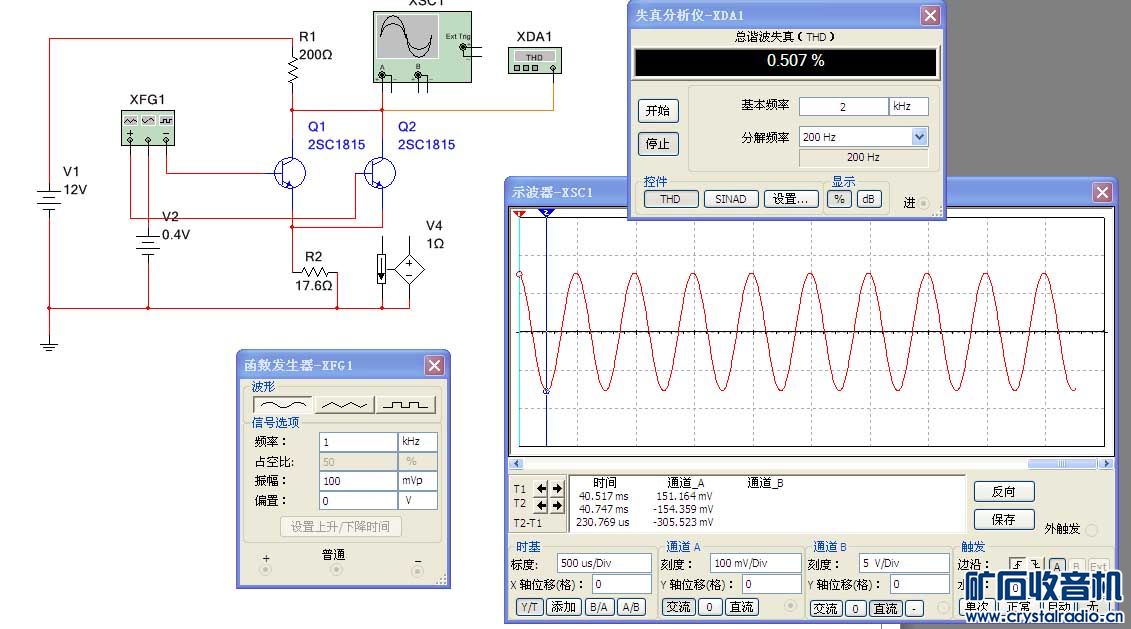Click 保存 (Save) in the oscilloscope
This screenshot has width=1131, height=629.
1004,519
